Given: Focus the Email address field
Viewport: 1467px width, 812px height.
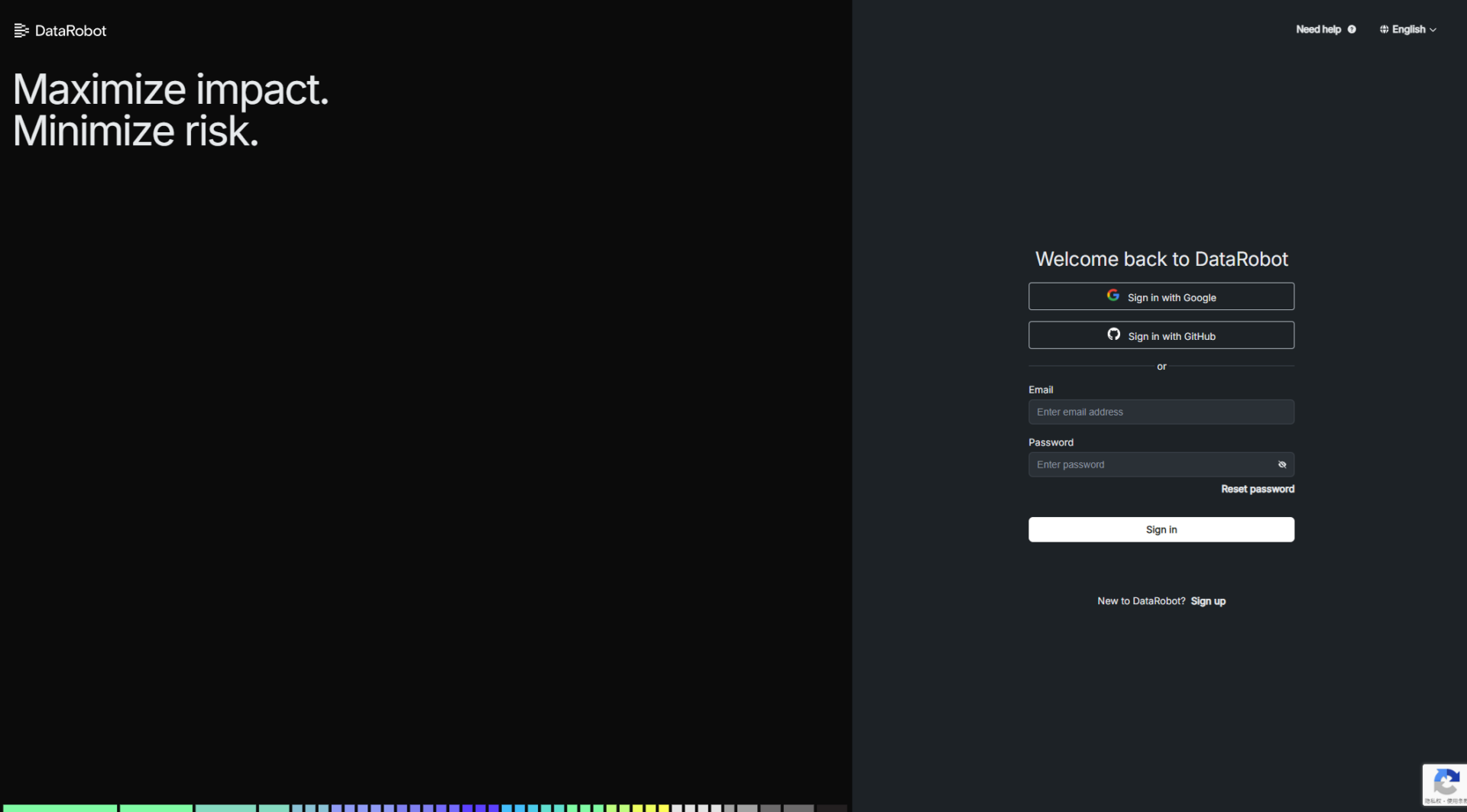Looking at the screenshot, I should coord(1161,412).
